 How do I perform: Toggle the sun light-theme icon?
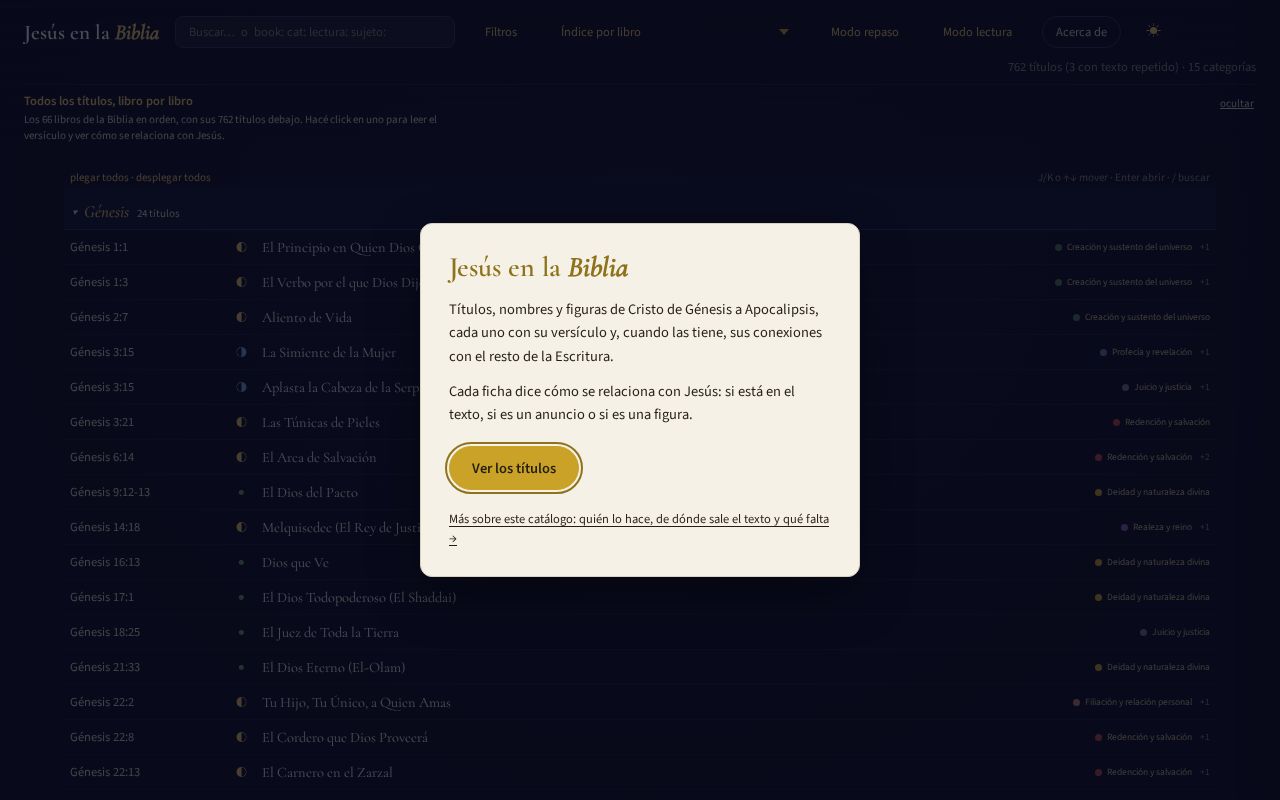pos(1153,31)
